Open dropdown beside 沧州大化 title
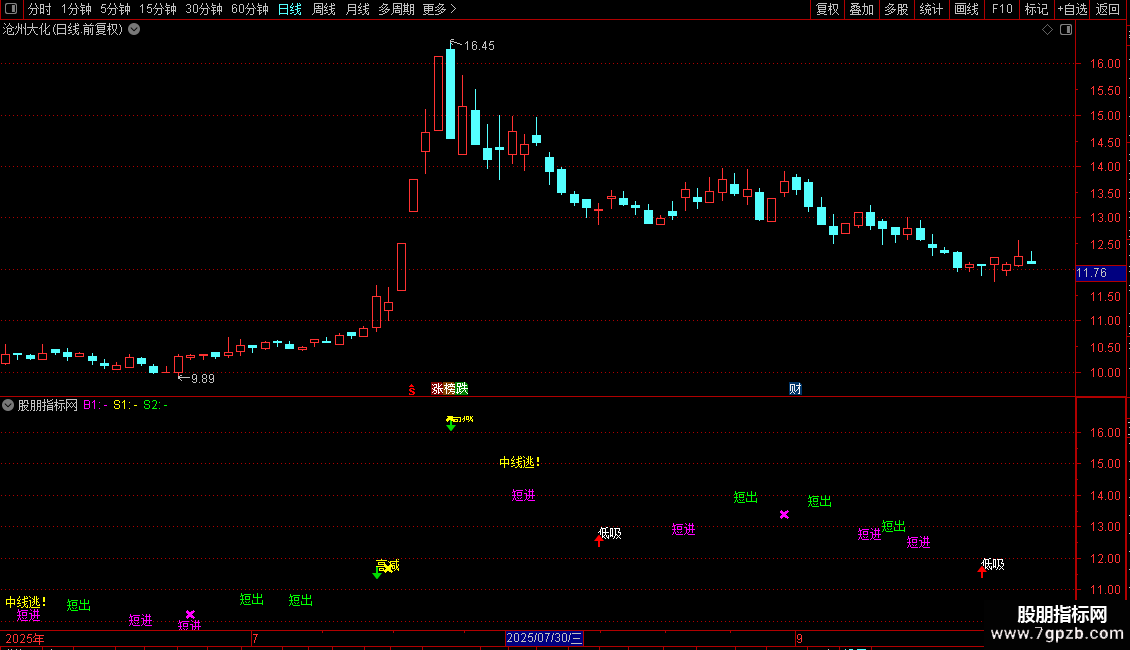This screenshot has width=1130, height=650. (134, 30)
